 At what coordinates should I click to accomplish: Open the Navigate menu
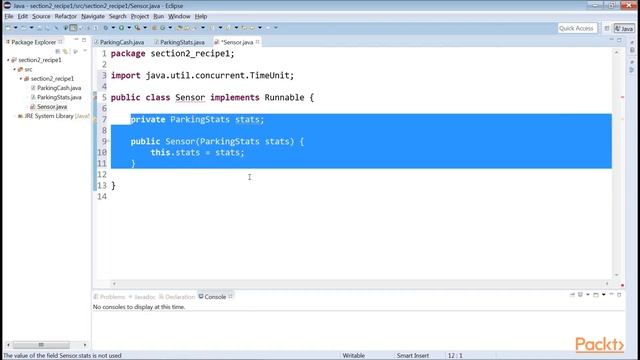tap(93, 16)
